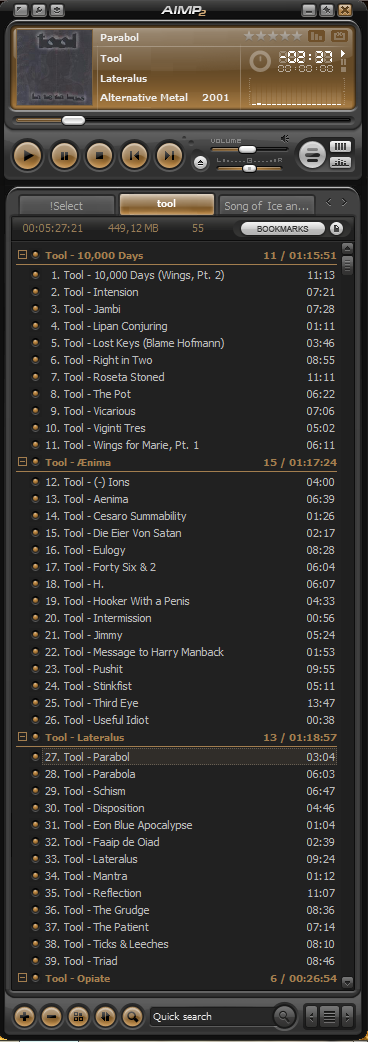Open the Song of Ice an... tab
The width and height of the screenshot is (368, 1042).
coord(267,205)
